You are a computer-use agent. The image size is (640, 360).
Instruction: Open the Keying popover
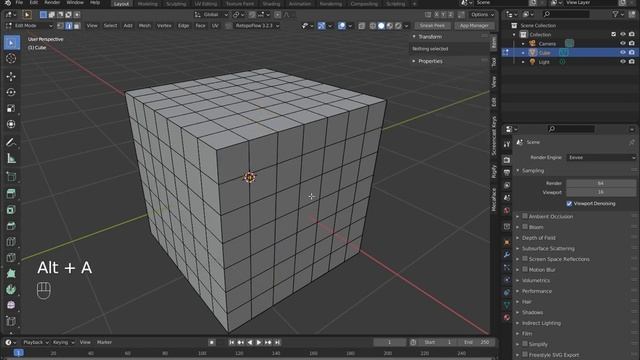(64, 342)
